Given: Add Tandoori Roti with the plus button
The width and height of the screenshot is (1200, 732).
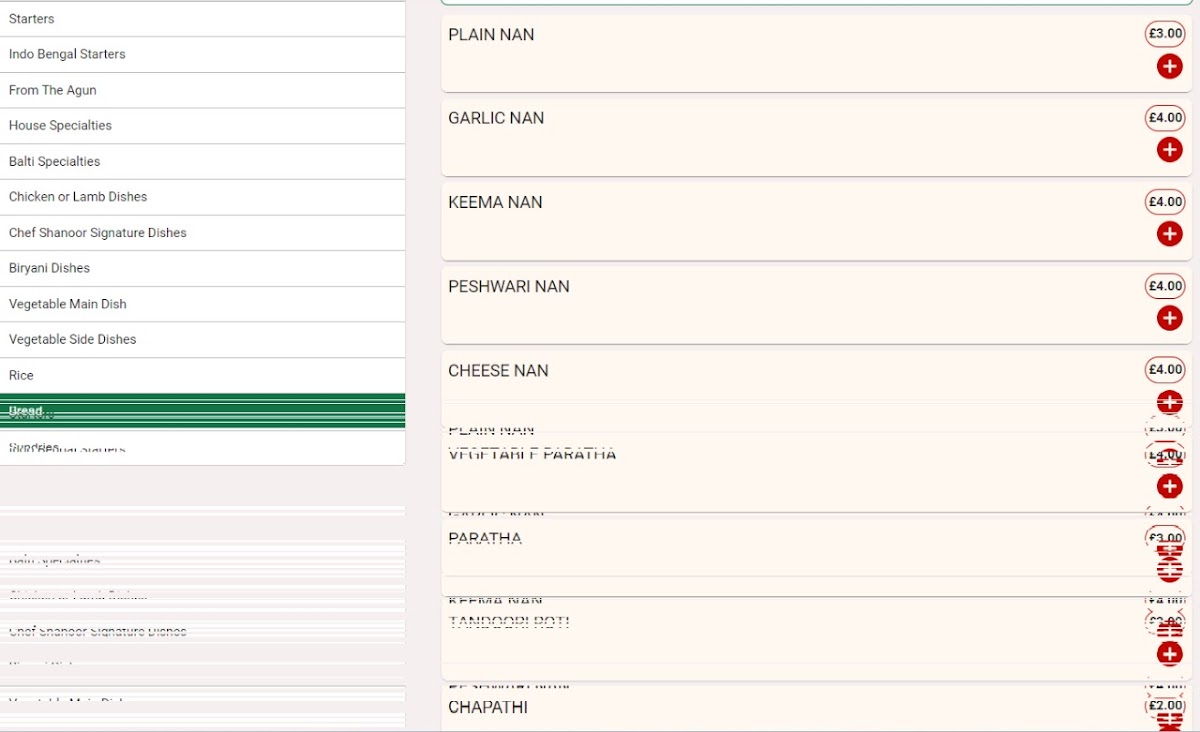Looking at the screenshot, I should pyautogui.click(x=1169, y=654).
